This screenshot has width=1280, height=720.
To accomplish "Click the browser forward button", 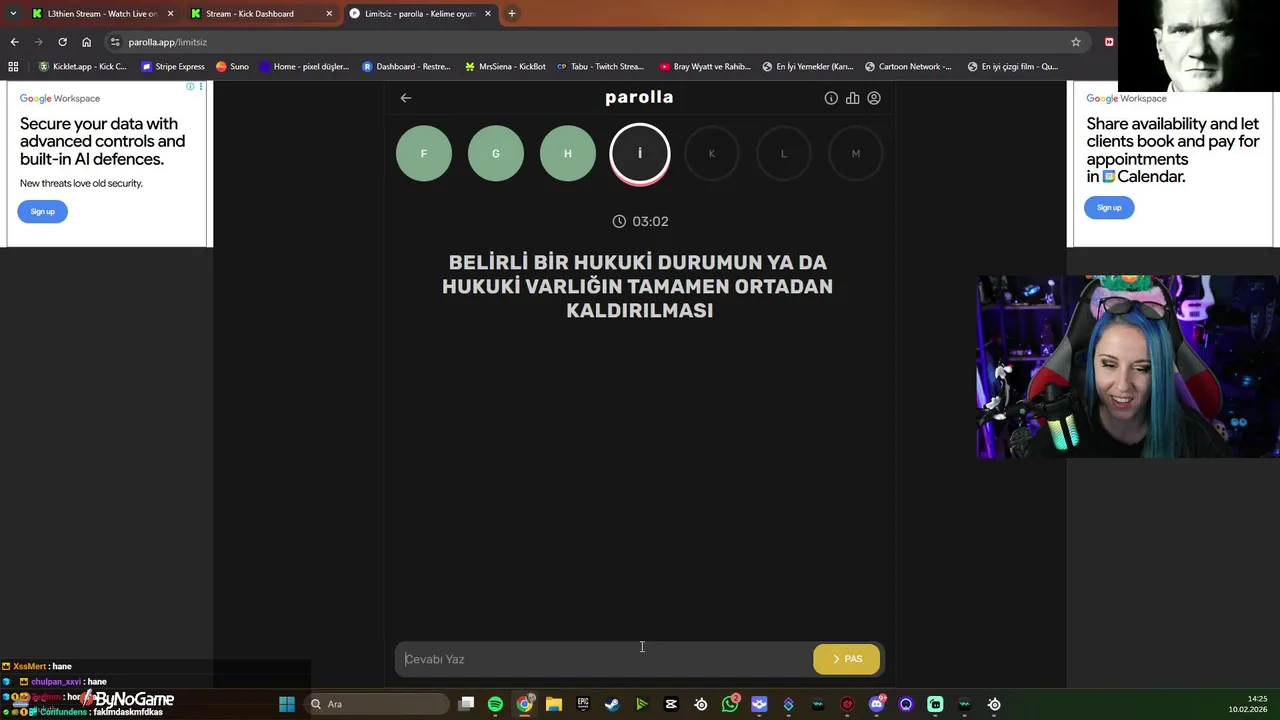I will (x=38, y=42).
